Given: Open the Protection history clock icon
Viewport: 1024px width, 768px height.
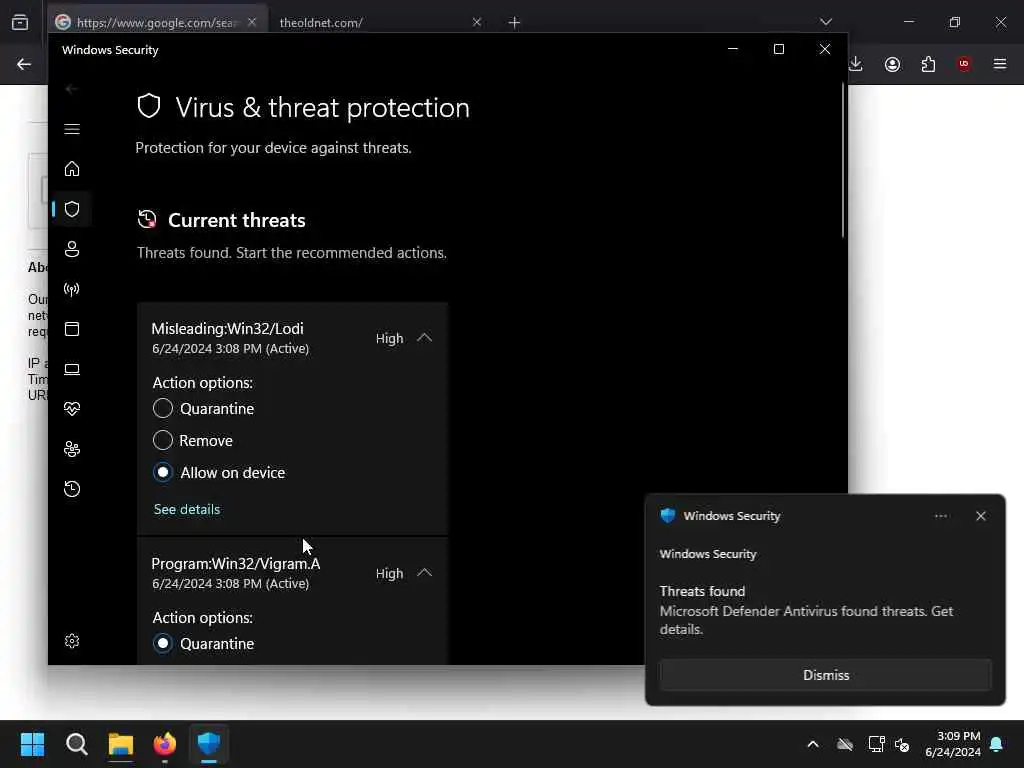Looking at the screenshot, I should pyautogui.click(x=72, y=488).
